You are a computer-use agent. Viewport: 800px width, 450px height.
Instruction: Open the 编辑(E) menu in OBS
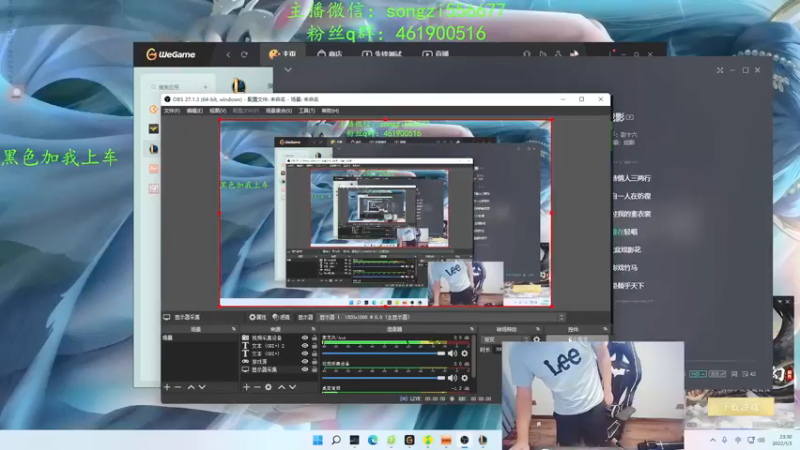tap(194, 111)
